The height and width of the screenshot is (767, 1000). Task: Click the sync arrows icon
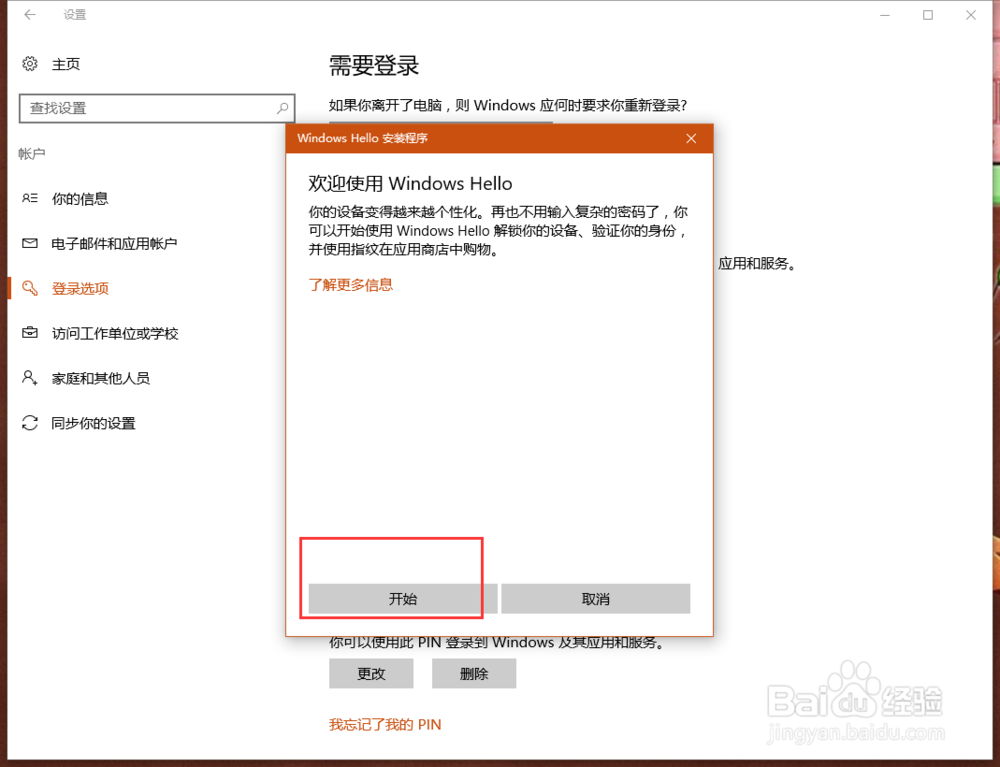(30, 423)
